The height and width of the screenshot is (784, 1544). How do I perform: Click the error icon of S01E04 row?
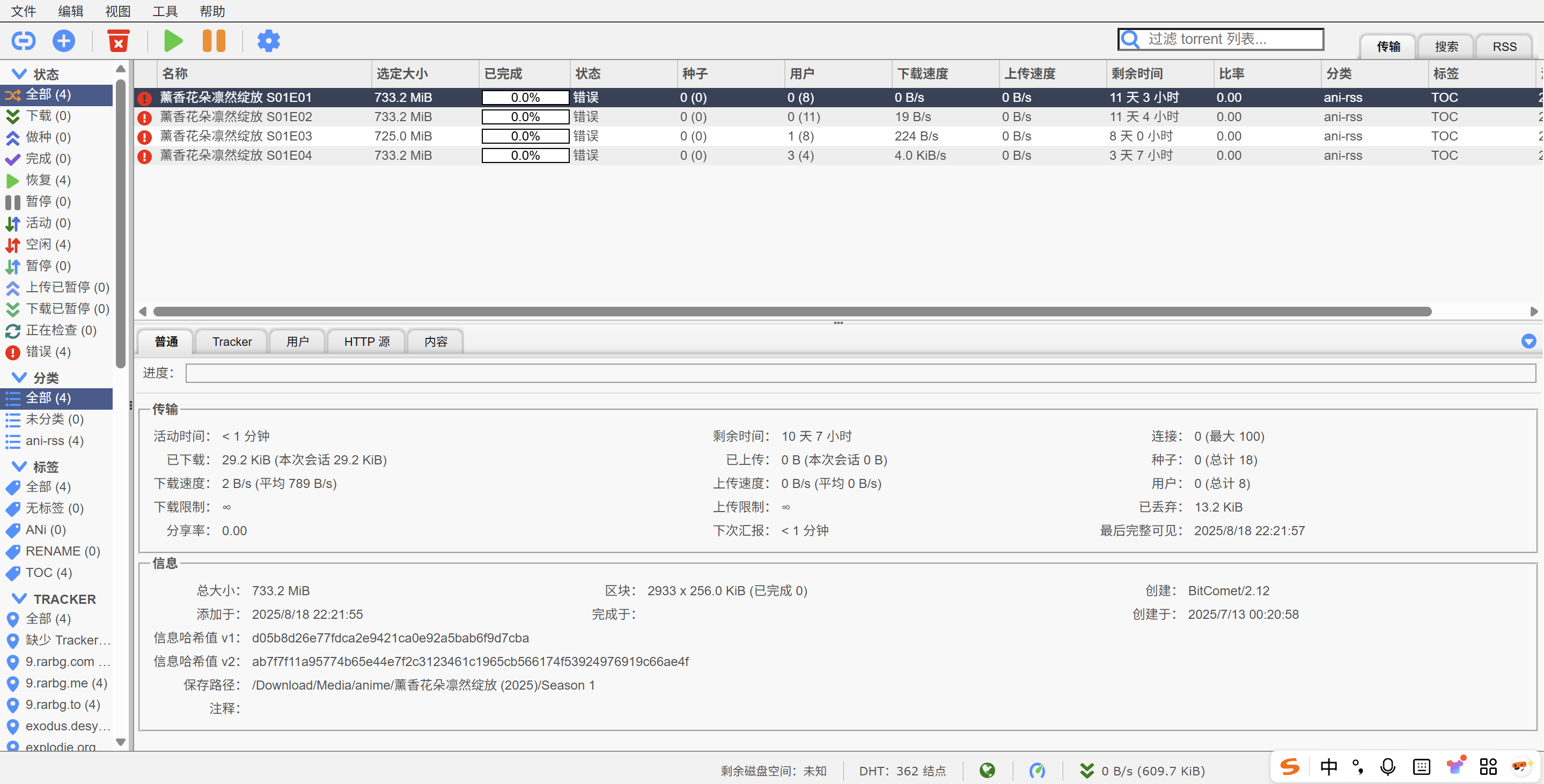[x=144, y=157]
